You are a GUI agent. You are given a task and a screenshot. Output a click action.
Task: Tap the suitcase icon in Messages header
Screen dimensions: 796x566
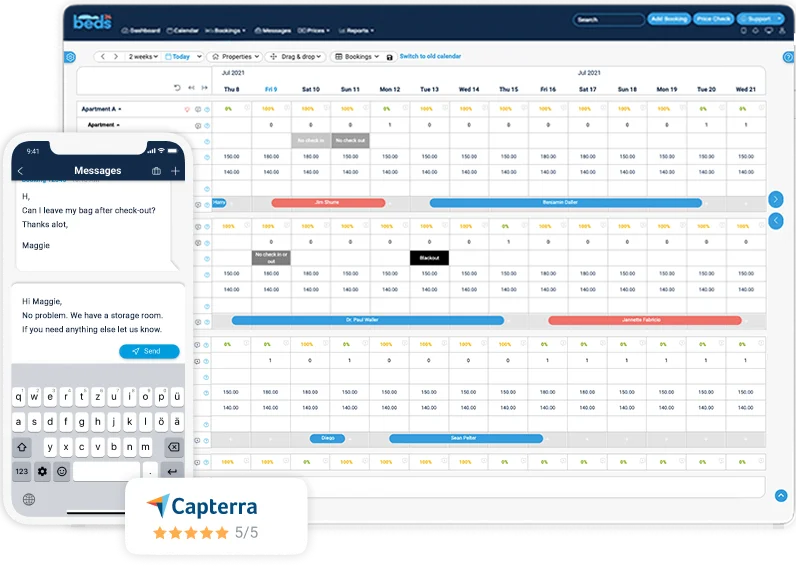point(156,171)
